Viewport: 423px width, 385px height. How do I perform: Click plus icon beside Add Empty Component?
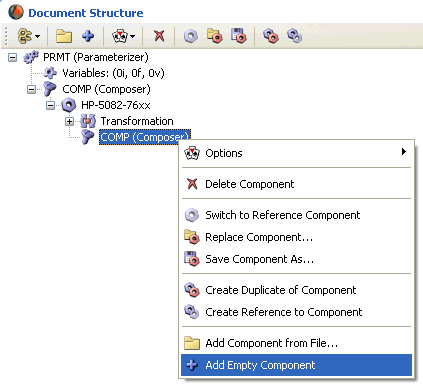click(x=192, y=365)
